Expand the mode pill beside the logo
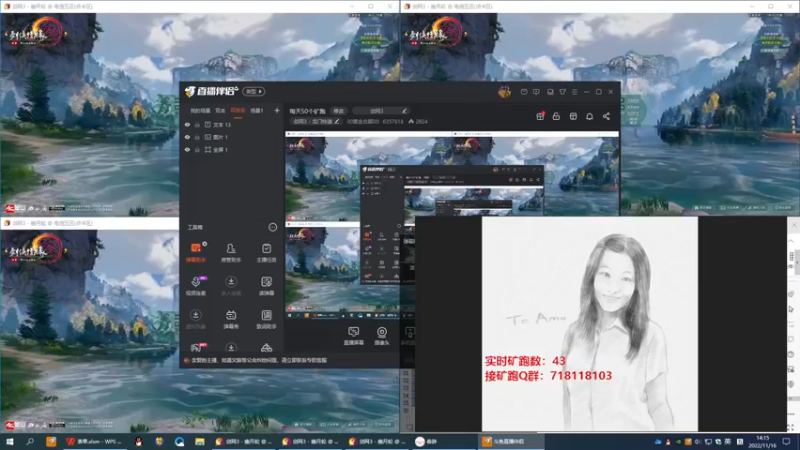800x450 pixels. [254, 91]
